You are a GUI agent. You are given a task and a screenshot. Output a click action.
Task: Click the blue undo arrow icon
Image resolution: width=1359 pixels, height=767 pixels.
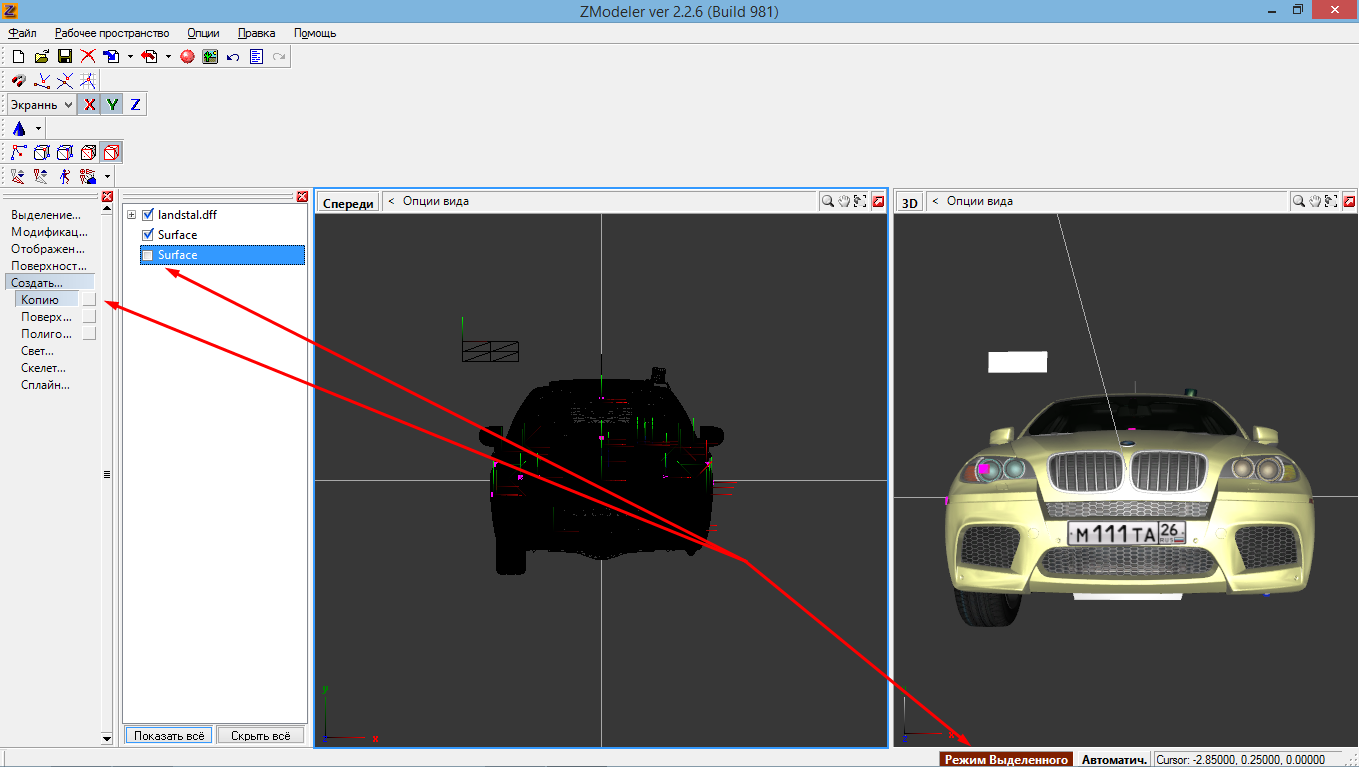tap(233, 57)
